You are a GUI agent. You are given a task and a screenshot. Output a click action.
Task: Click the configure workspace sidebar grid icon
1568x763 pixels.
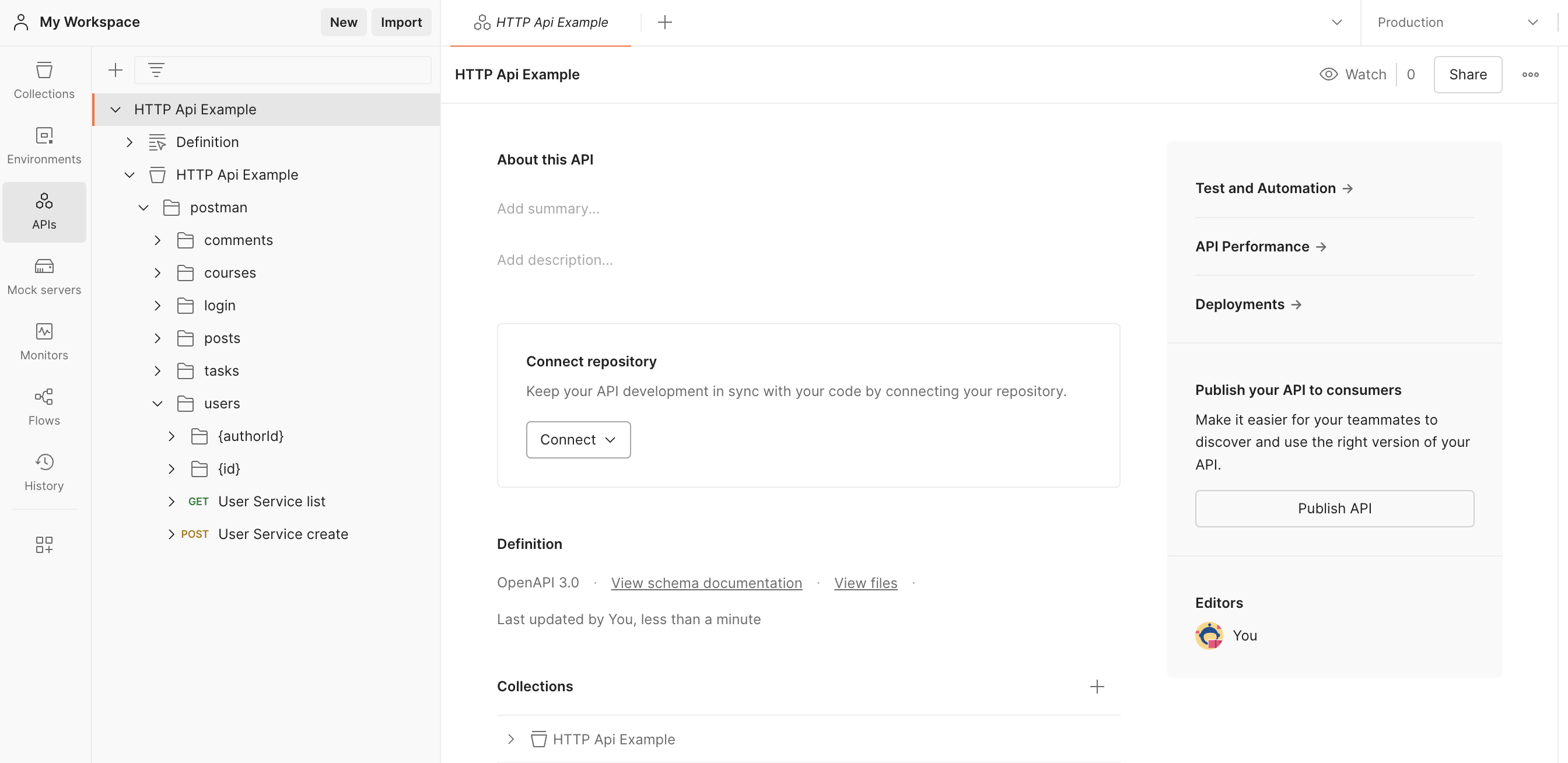[x=44, y=544]
